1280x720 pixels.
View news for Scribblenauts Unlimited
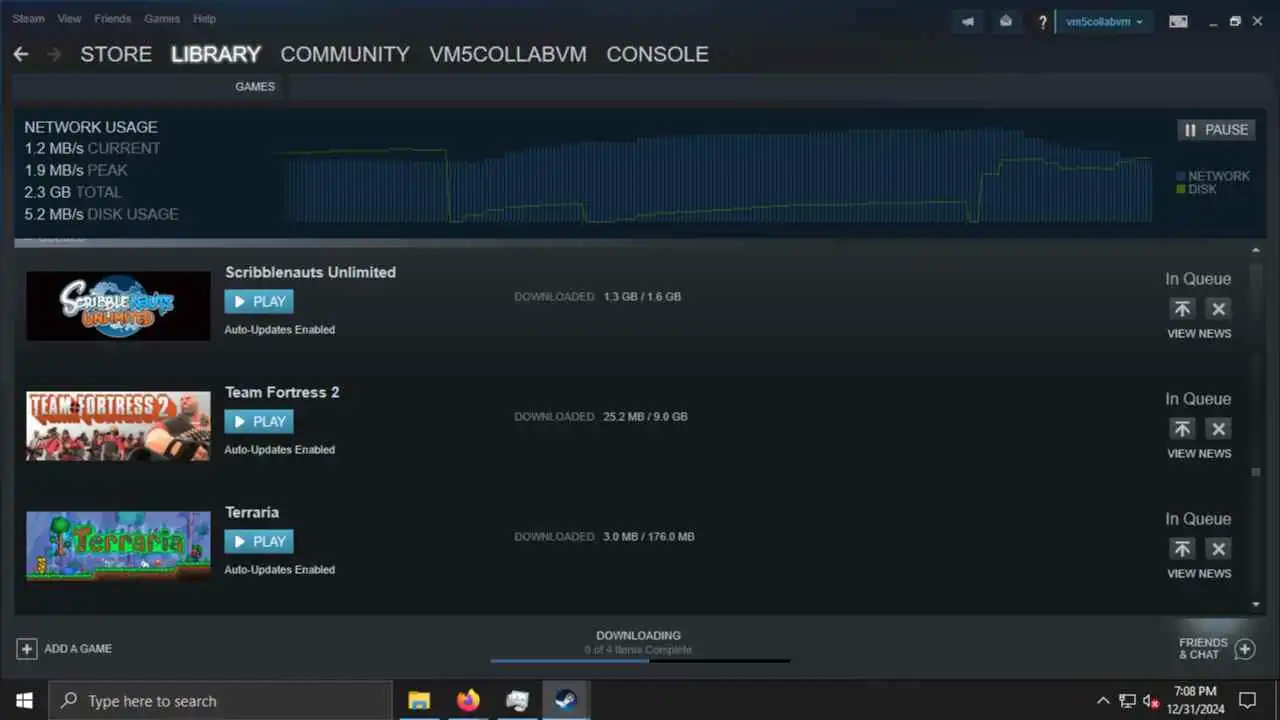pyautogui.click(x=1199, y=334)
